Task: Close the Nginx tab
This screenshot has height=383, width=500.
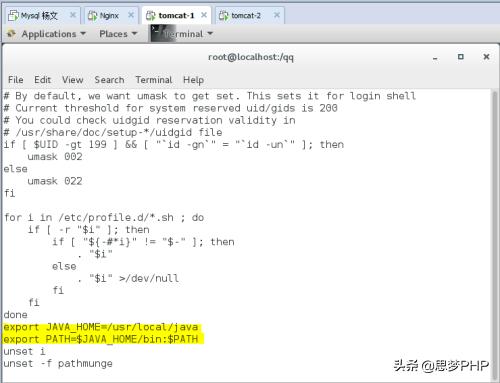Action: tap(131, 15)
